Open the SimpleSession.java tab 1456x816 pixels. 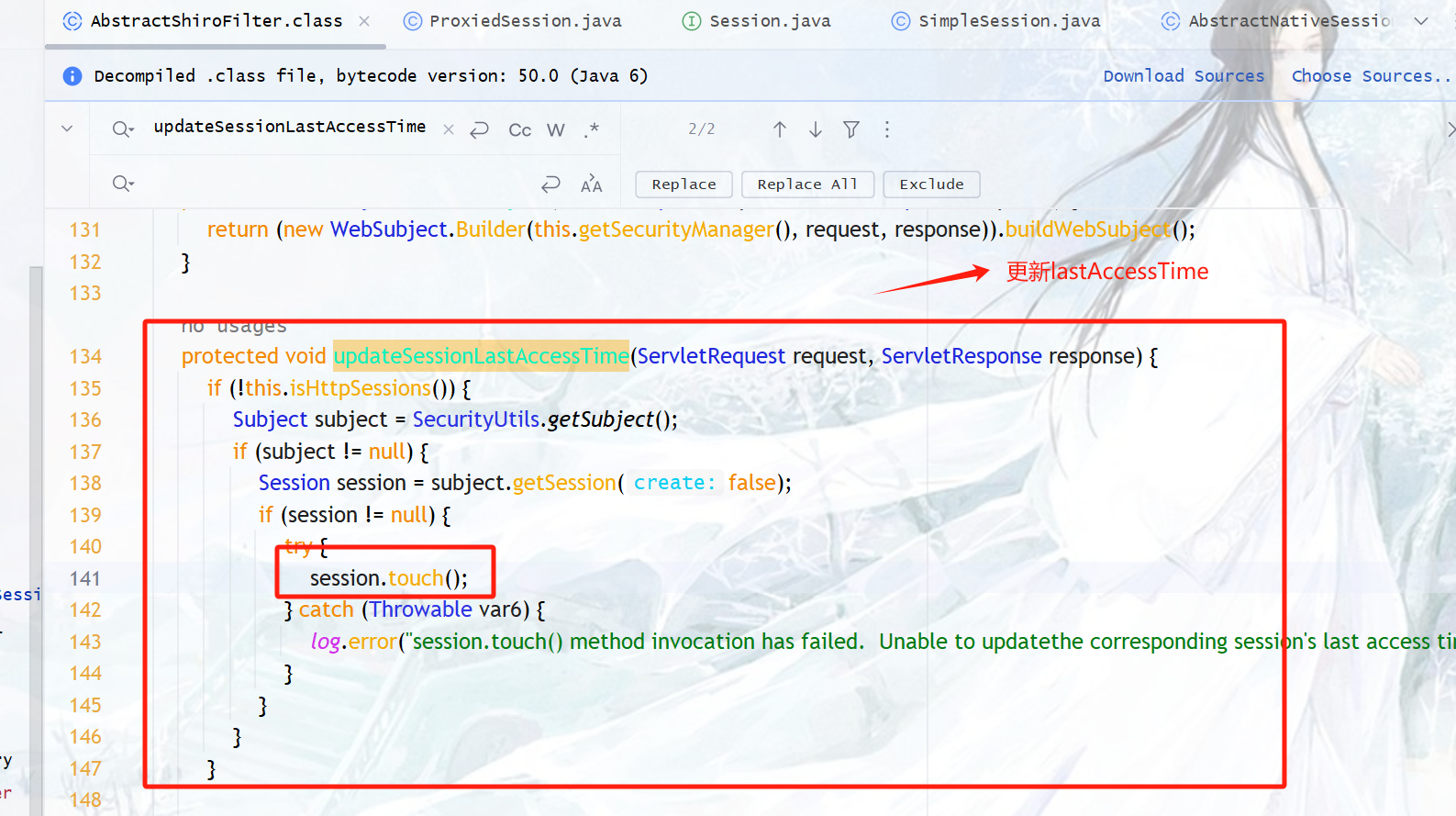coord(995,21)
